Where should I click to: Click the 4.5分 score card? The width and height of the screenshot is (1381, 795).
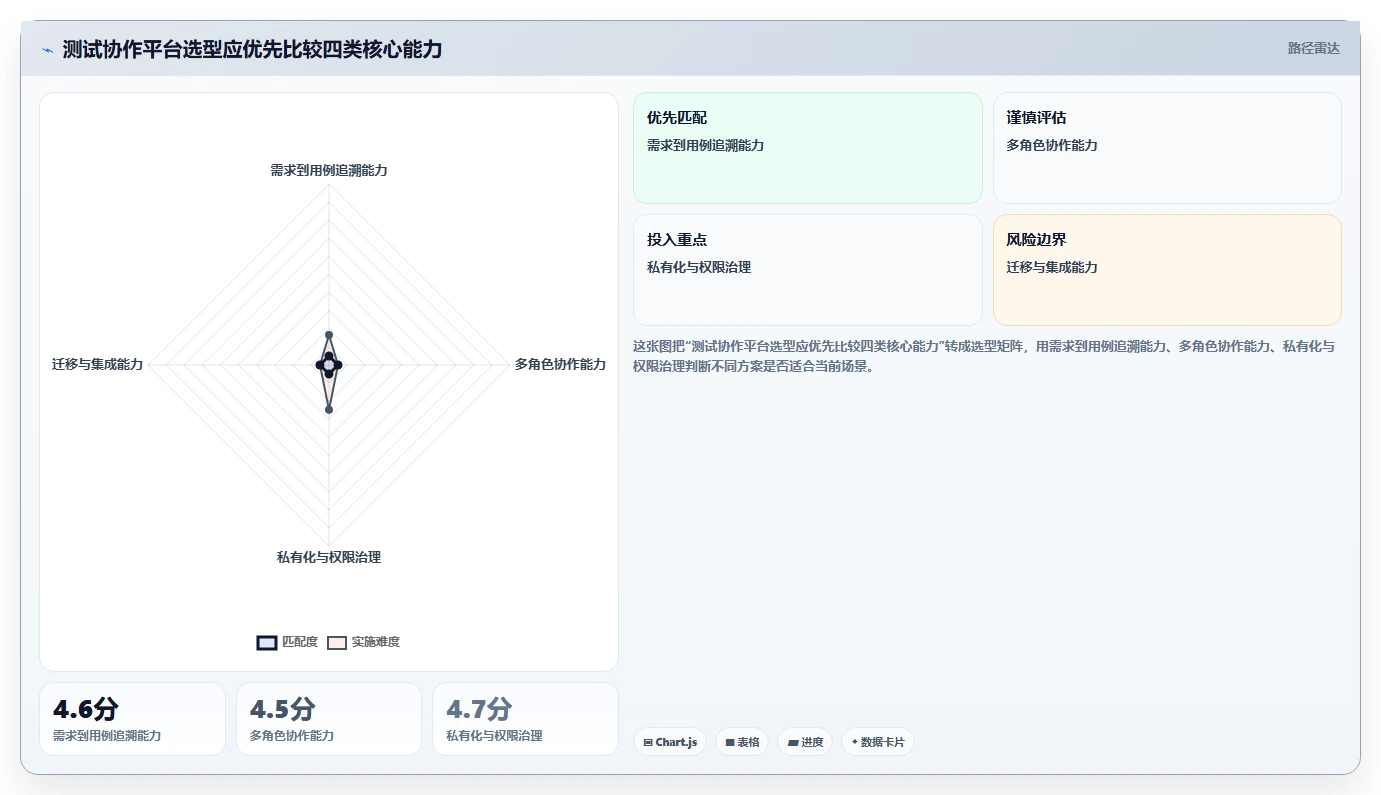click(329, 719)
